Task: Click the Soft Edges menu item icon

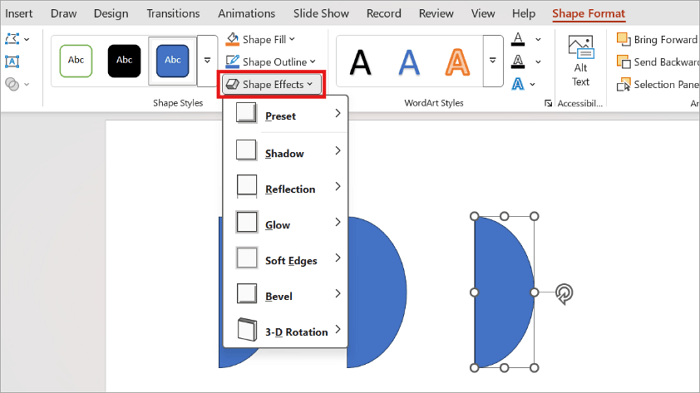Action: tap(246, 258)
